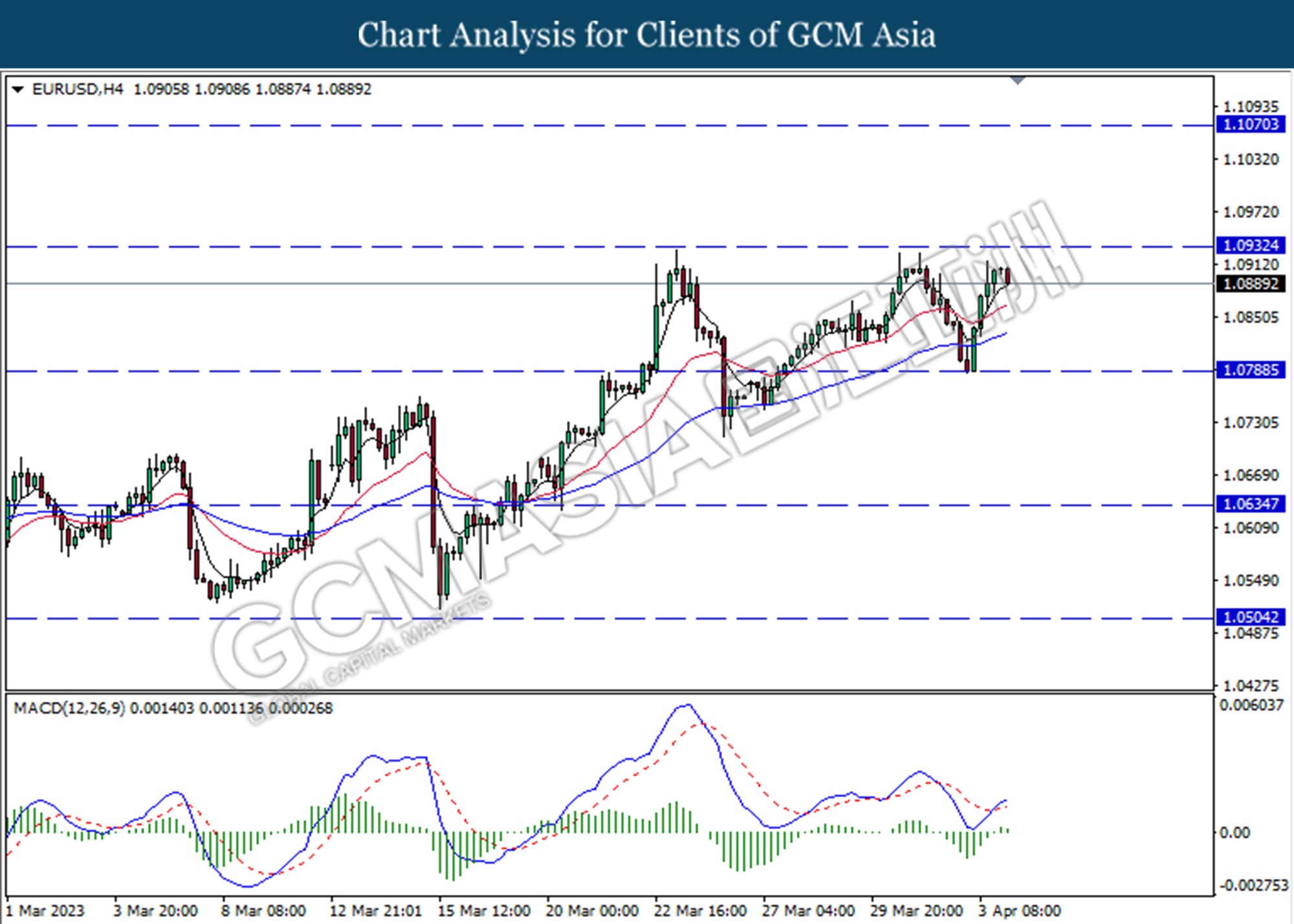The image size is (1294, 924).
Task: Select the 1.07885 support level label
Action: click(1250, 370)
